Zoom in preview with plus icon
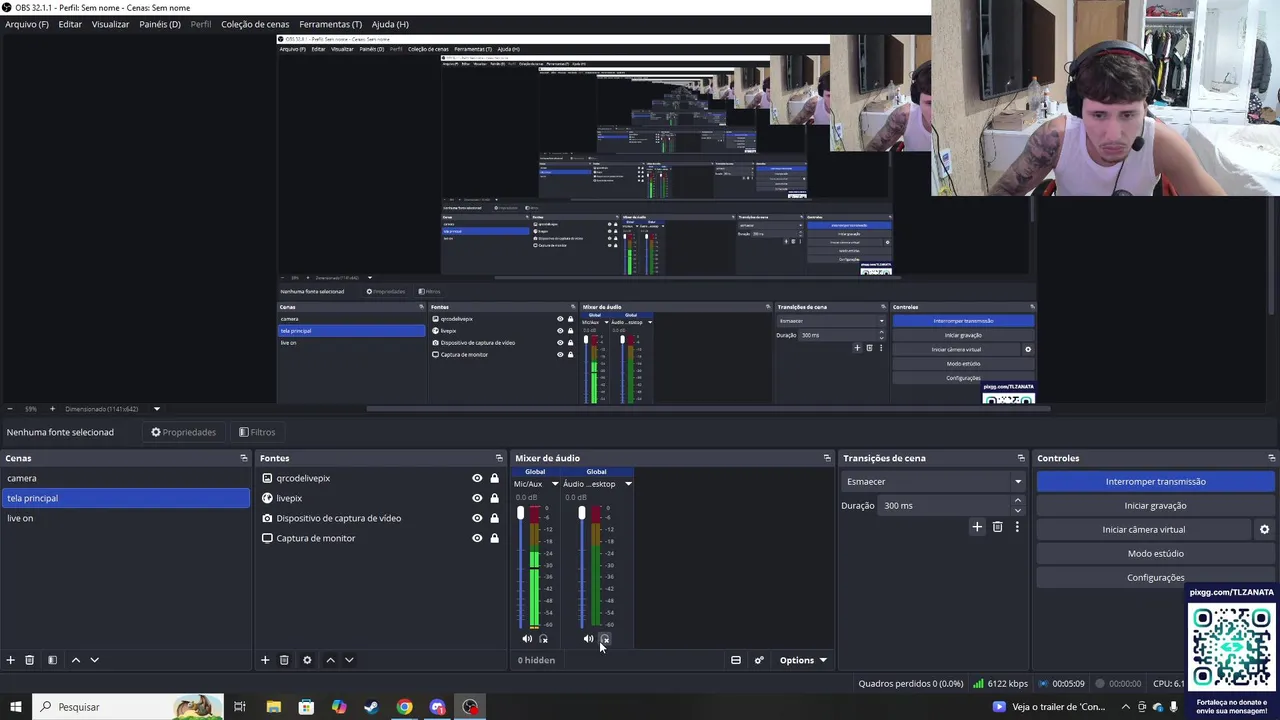 coord(52,409)
